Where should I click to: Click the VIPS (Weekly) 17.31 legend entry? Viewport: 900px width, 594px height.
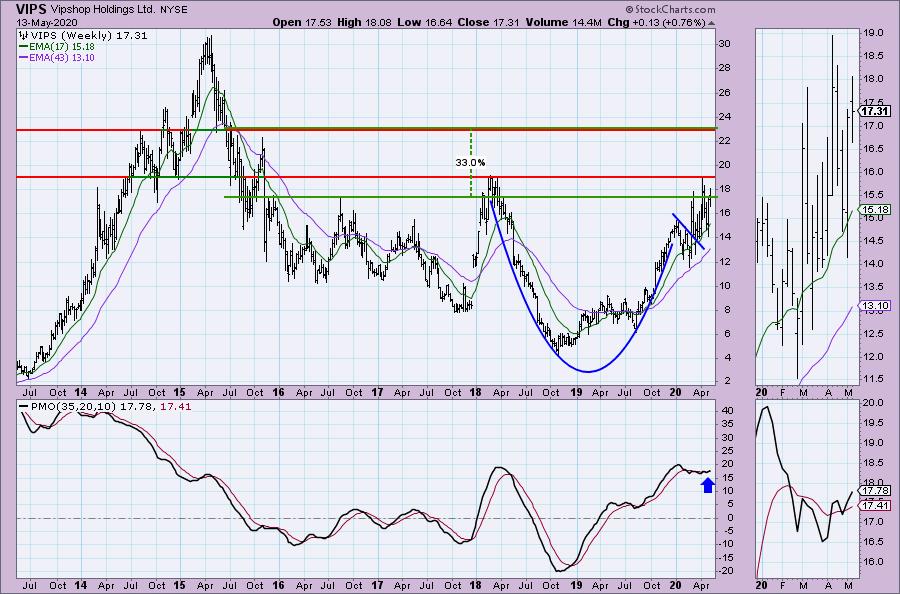point(88,36)
